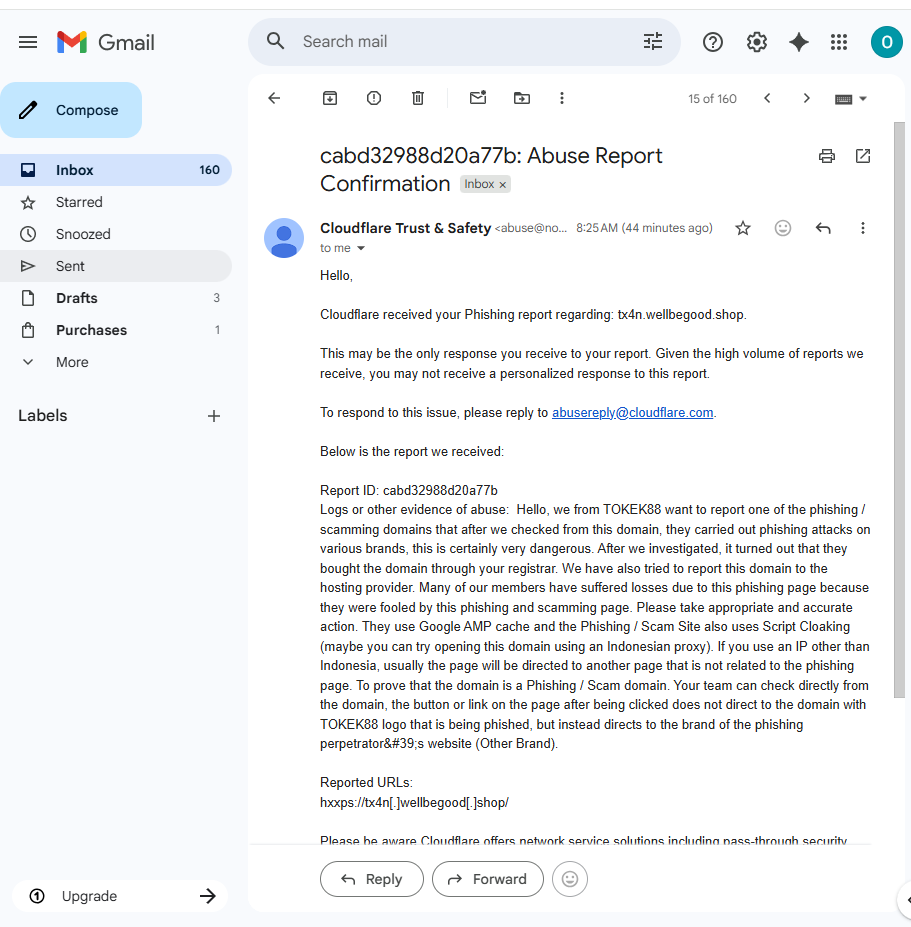Open input tools keyboard selector
This screenshot has height=927, width=911.
851,99
